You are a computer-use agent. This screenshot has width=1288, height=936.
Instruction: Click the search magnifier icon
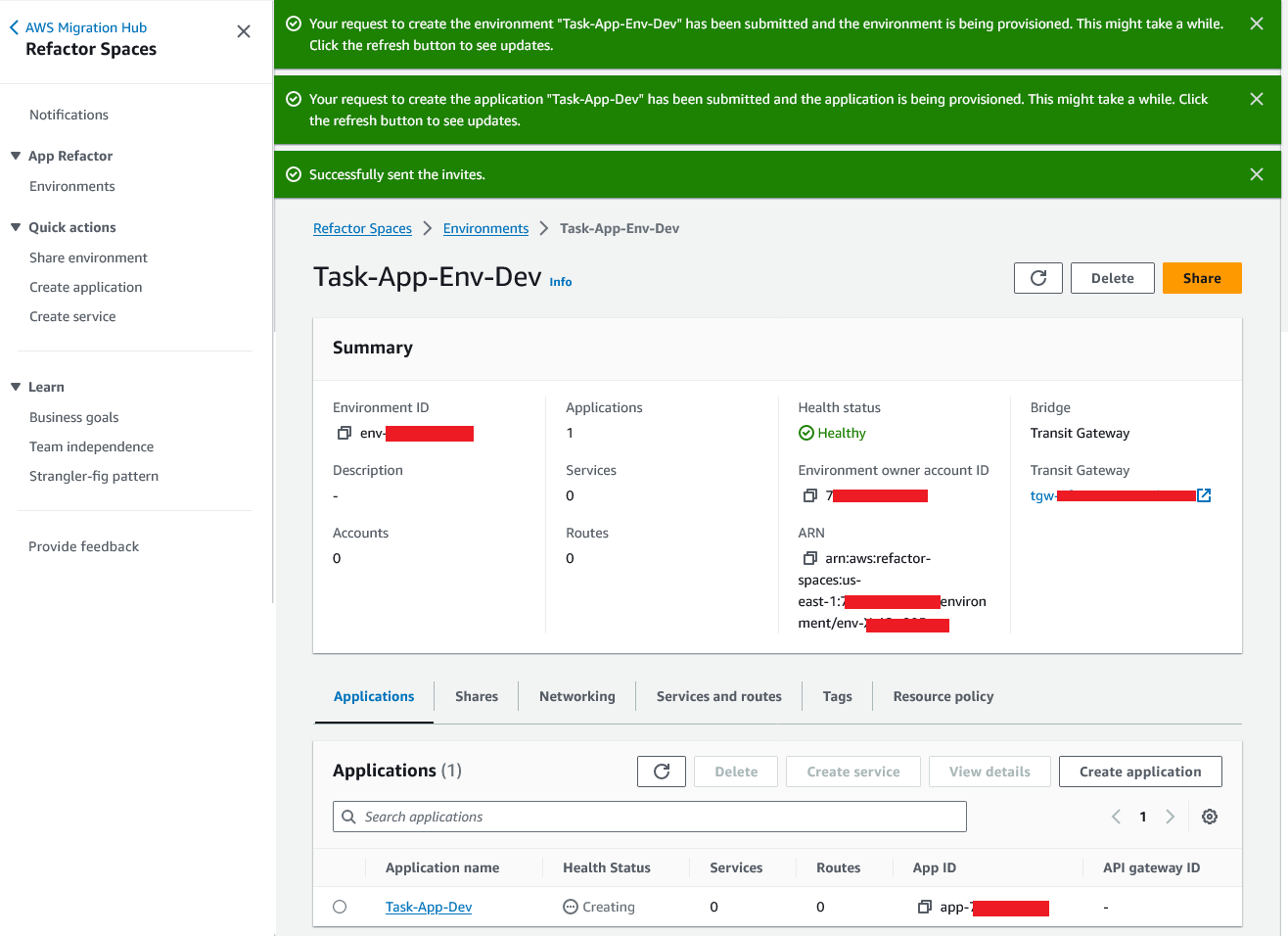[x=348, y=817]
